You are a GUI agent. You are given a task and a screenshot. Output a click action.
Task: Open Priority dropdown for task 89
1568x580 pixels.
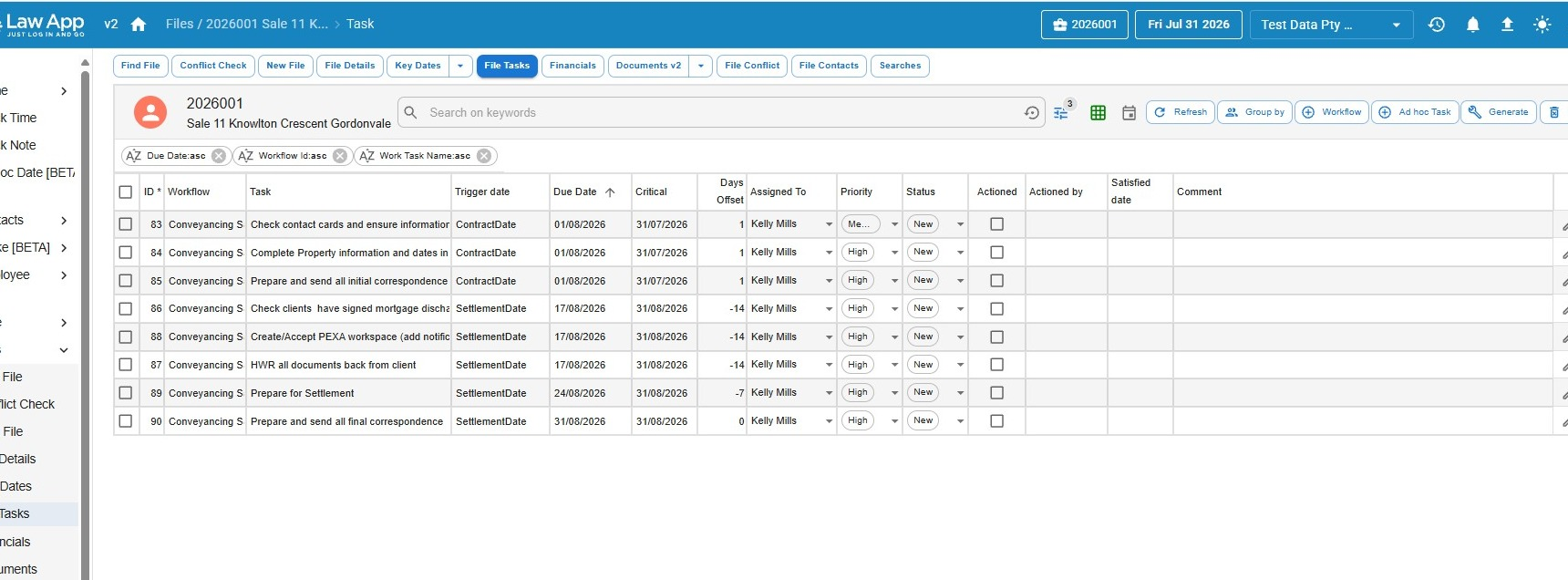[894, 393]
